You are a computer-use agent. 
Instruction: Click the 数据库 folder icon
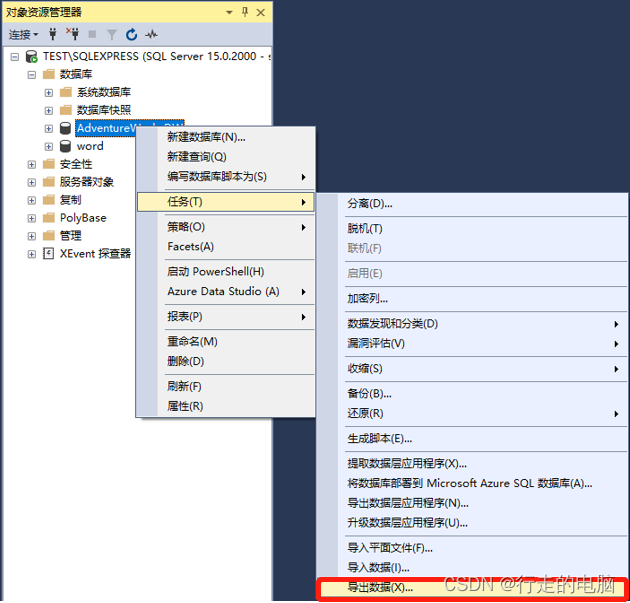[x=49, y=74]
